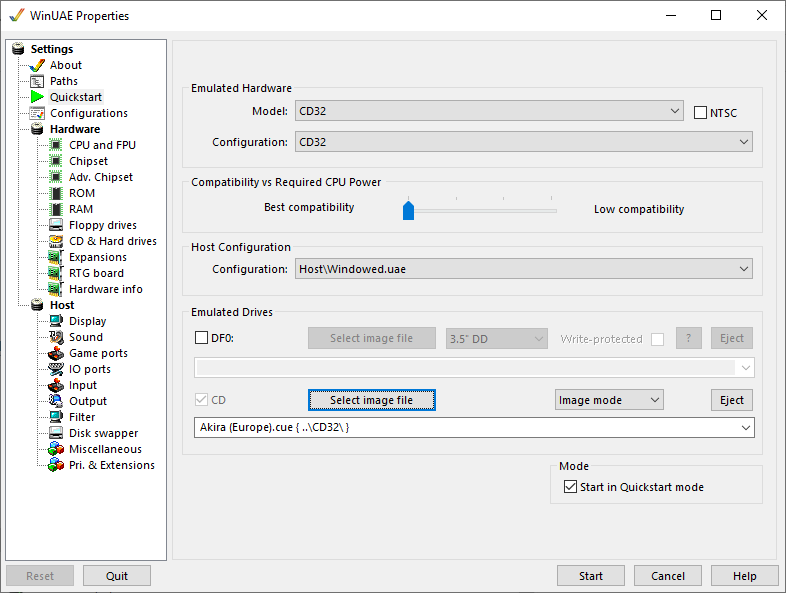This screenshot has width=786, height=593.
Task: Click the green Quickstart arrow icon
Action: (37, 97)
